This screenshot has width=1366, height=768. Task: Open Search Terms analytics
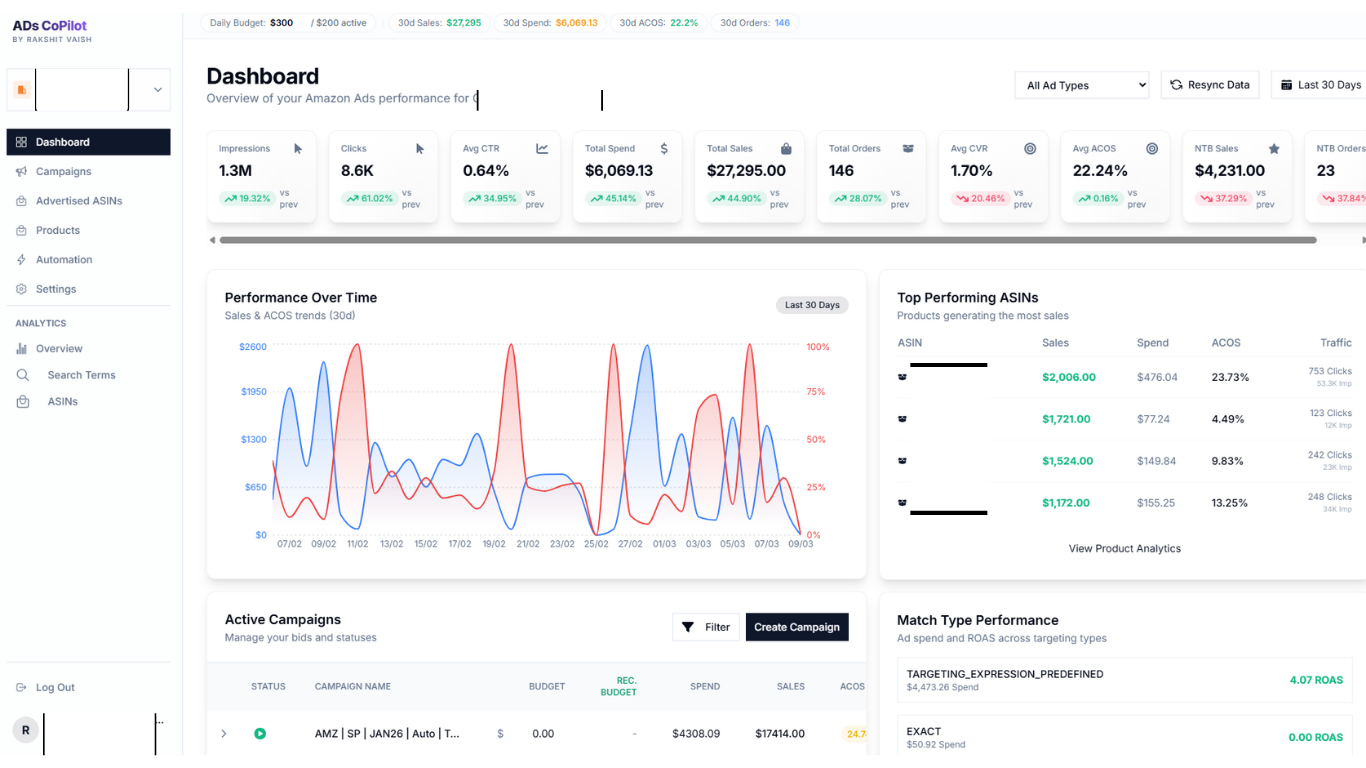pos(81,375)
